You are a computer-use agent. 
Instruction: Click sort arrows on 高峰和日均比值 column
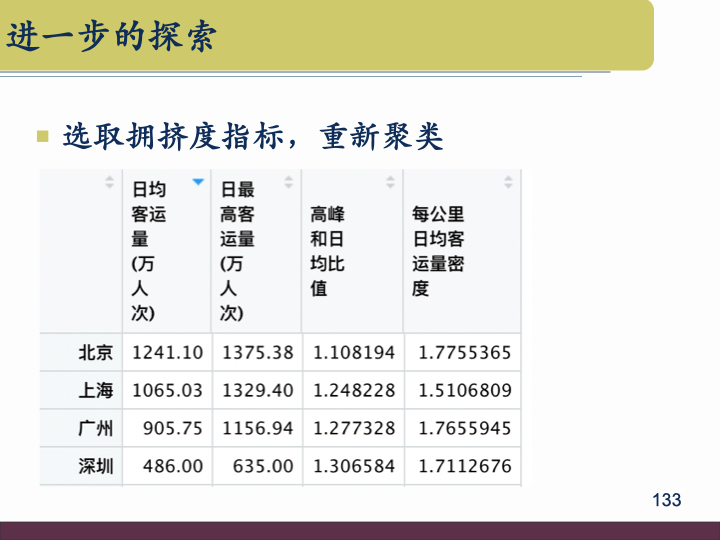[391, 182]
